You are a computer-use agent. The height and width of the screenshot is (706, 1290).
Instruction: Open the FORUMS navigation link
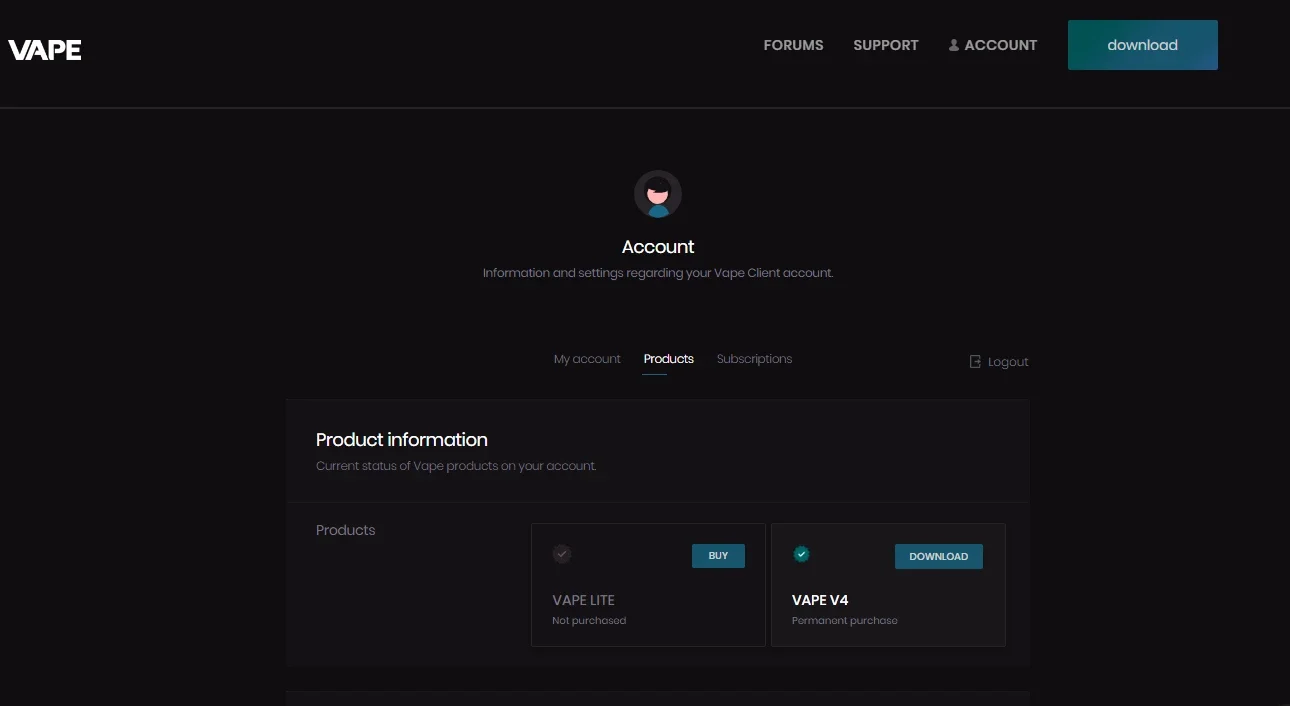point(793,45)
